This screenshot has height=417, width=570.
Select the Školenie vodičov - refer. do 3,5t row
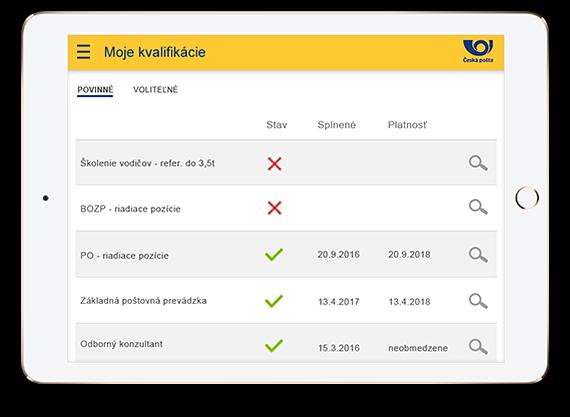(286, 163)
